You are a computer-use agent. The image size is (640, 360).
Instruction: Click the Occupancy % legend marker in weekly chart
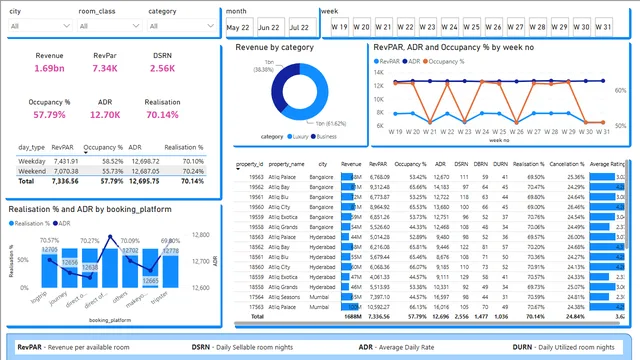pos(425,61)
